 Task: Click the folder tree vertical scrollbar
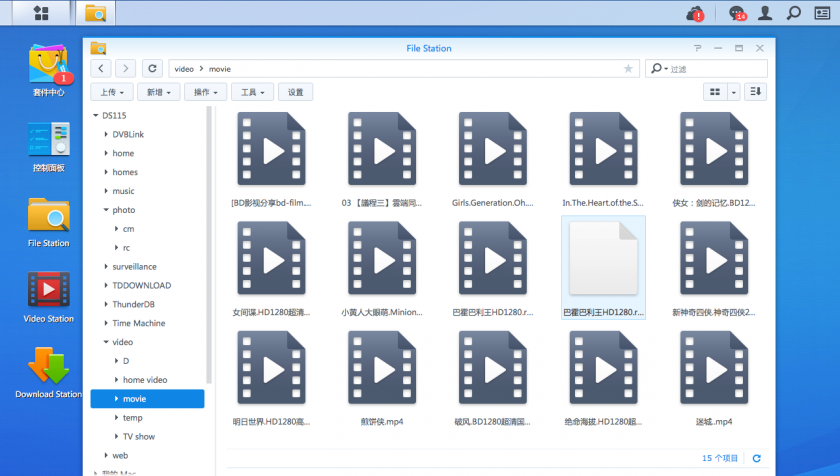(209, 240)
